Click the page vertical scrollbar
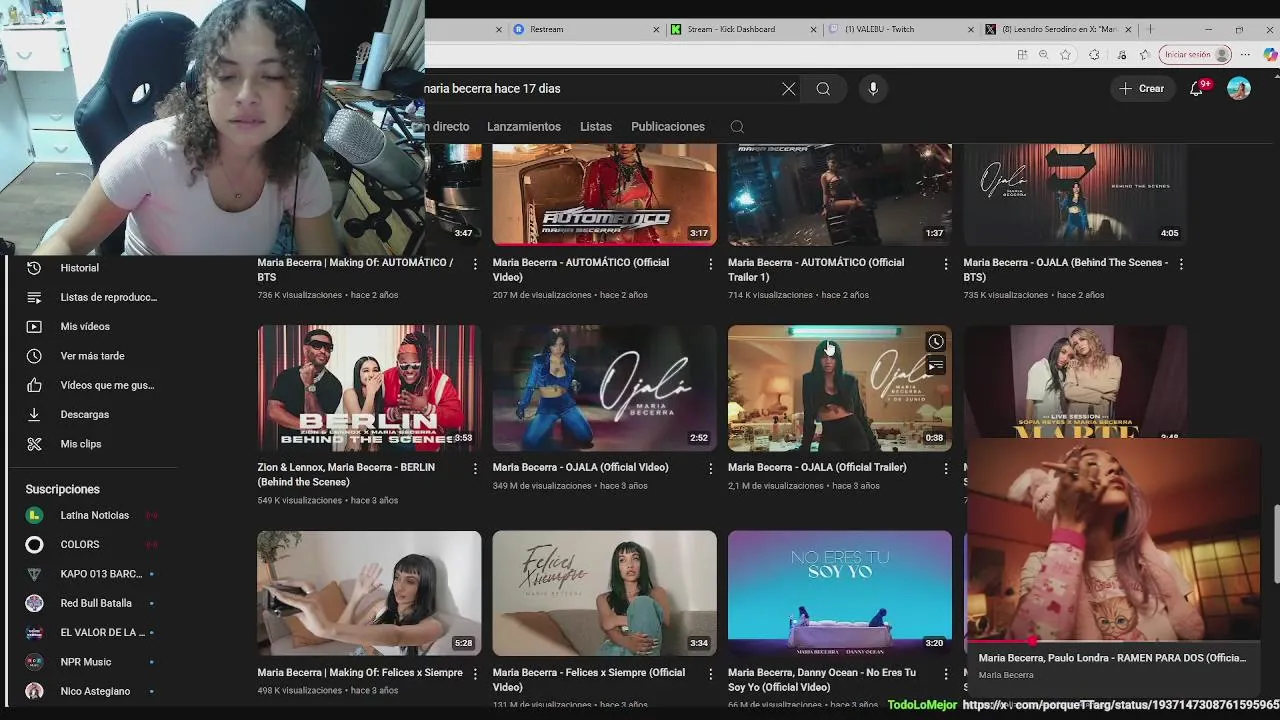This screenshot has height=720, width=1280. pyautogui.click(x=1275, y=545)
